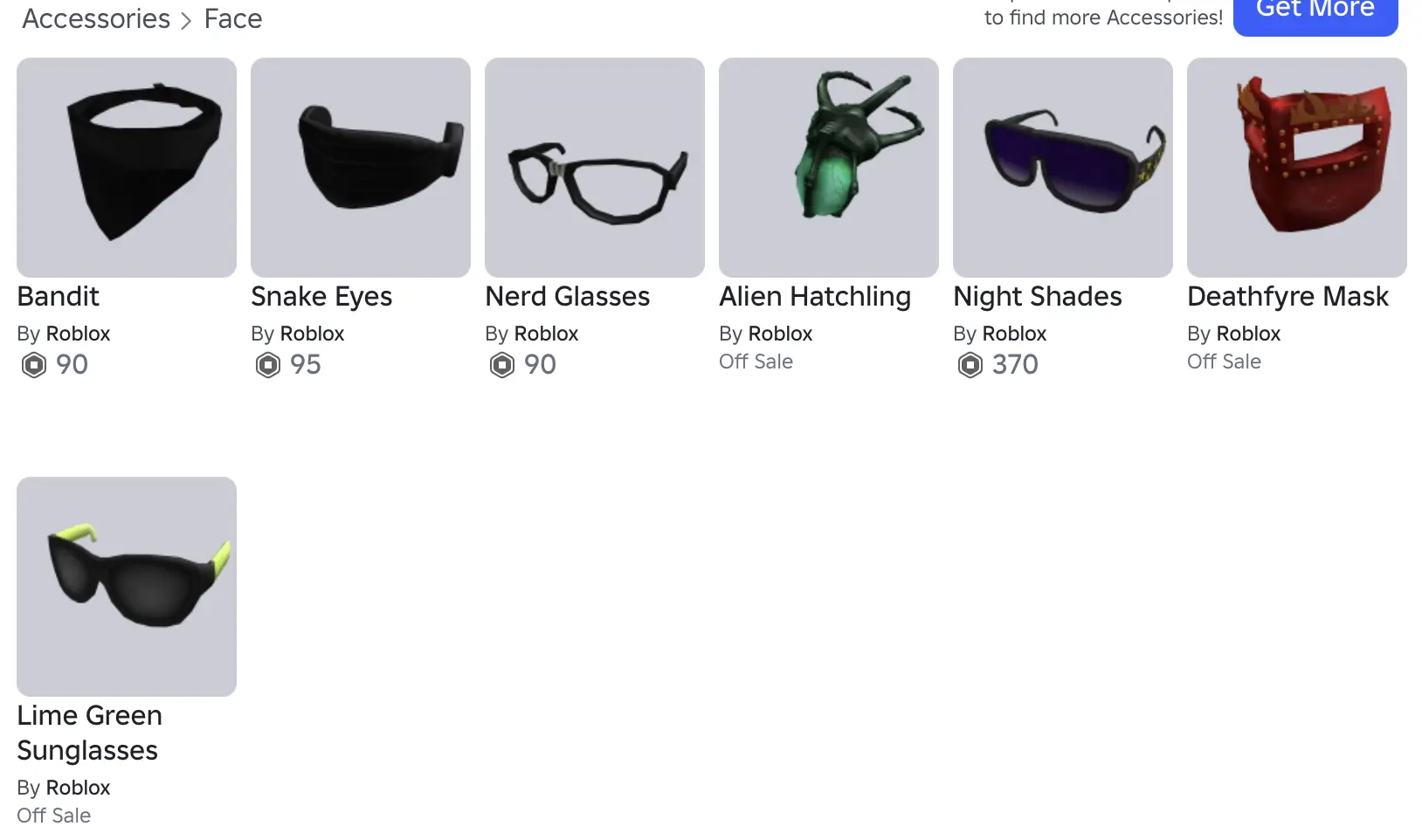This screenshot has height=840, width=1422.
Task: Click the Lime Green Sunglasses image
Action: pos(127,587)
